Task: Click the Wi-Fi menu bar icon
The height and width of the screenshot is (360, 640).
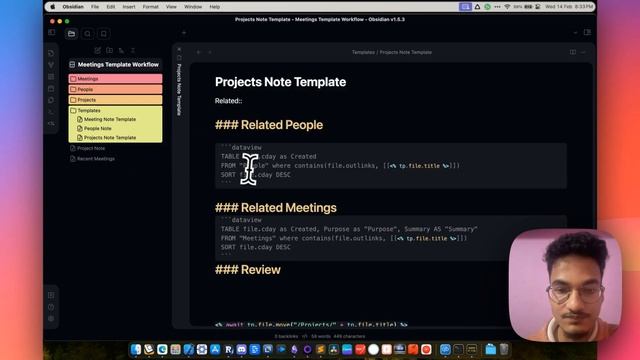Action: [507, 7]
